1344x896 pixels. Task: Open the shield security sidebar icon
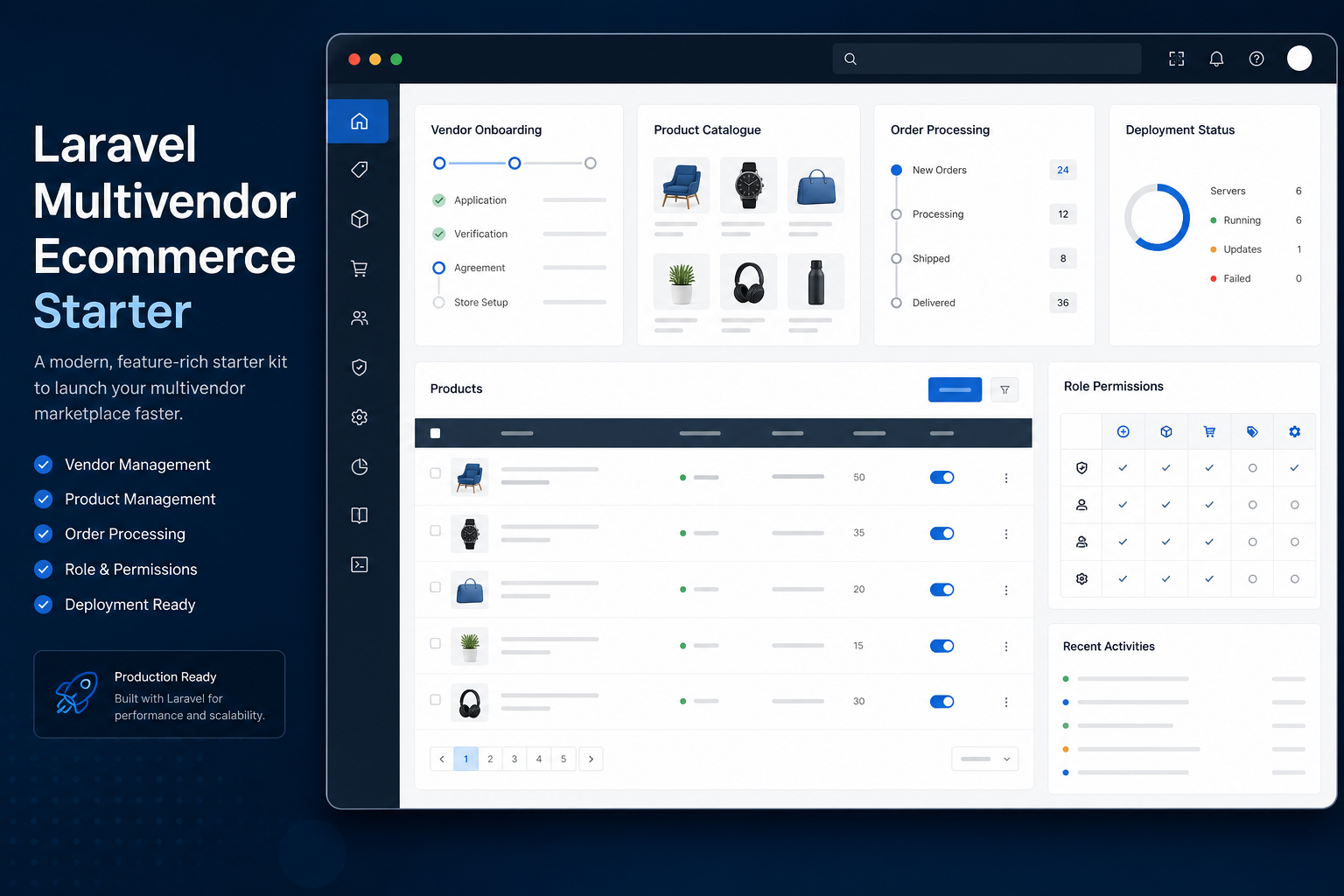359,367
